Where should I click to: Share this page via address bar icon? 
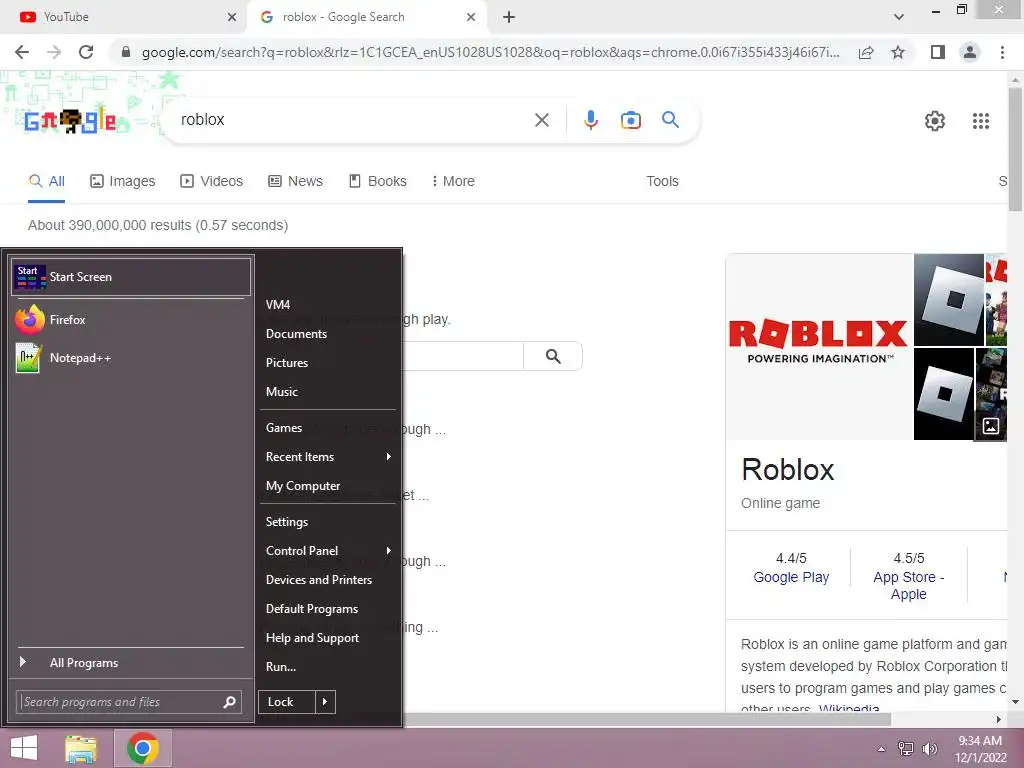click(x=866, y=52)
